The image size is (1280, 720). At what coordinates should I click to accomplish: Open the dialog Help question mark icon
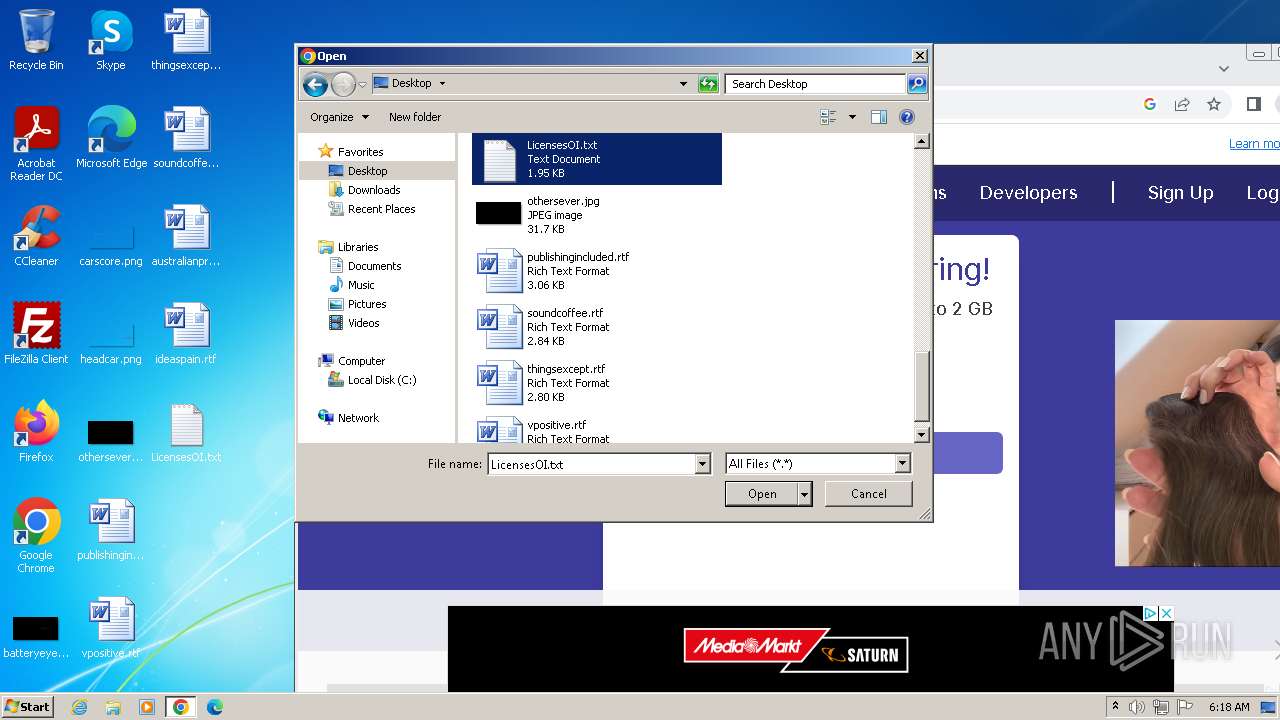point(907,117)
